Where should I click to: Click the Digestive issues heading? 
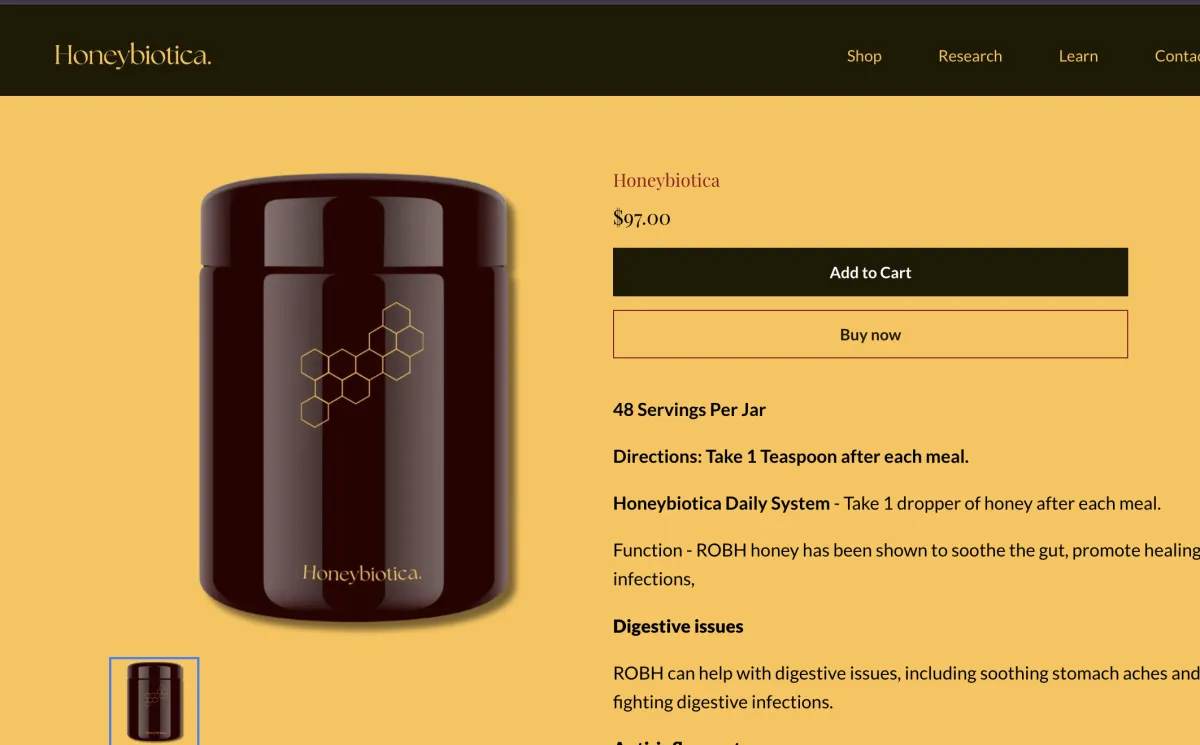click(678, 626)
